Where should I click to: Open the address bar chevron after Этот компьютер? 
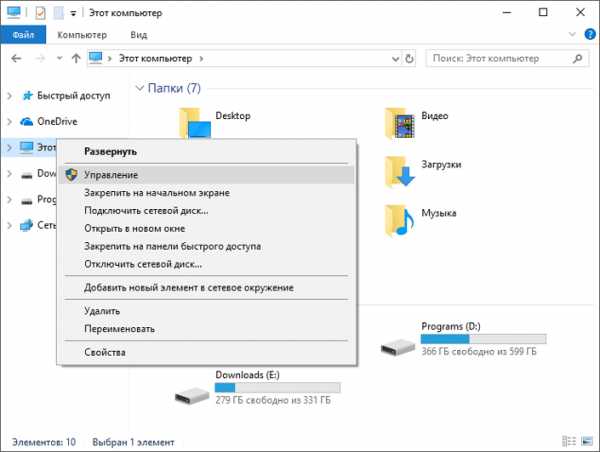click(201, 59)
